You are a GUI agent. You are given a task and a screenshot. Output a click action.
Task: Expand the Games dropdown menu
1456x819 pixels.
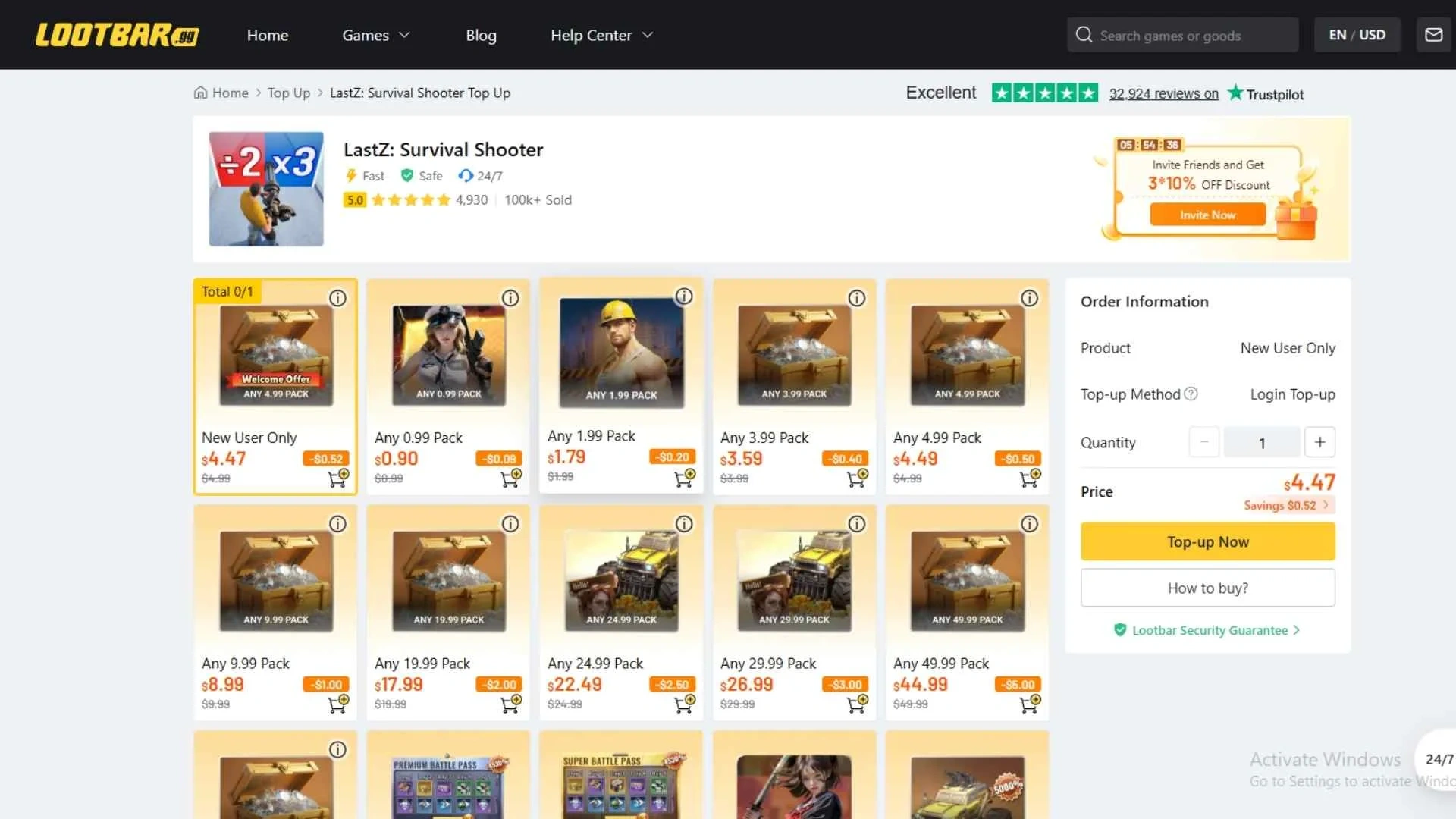click(x=375, y=35)
